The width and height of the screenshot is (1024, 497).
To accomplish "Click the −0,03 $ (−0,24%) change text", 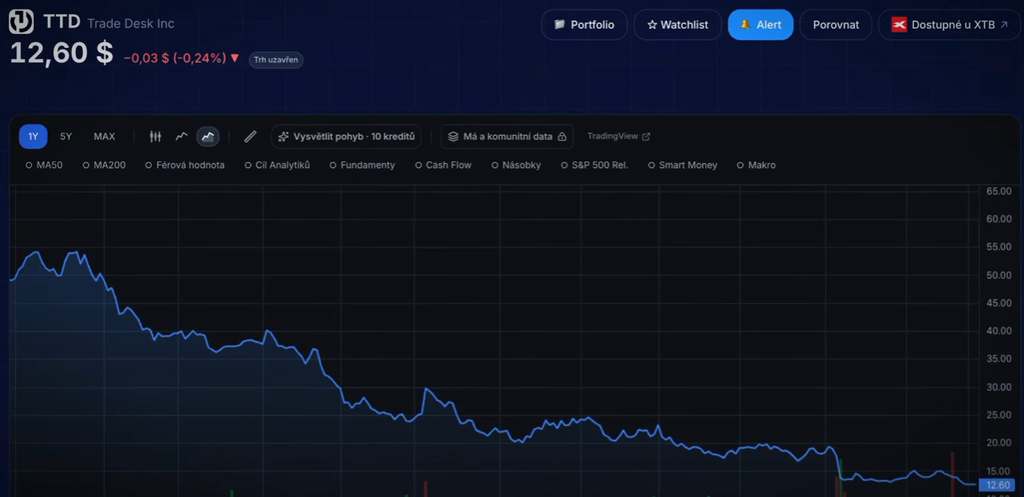I will pyautogui.click(x=175, y=58).
